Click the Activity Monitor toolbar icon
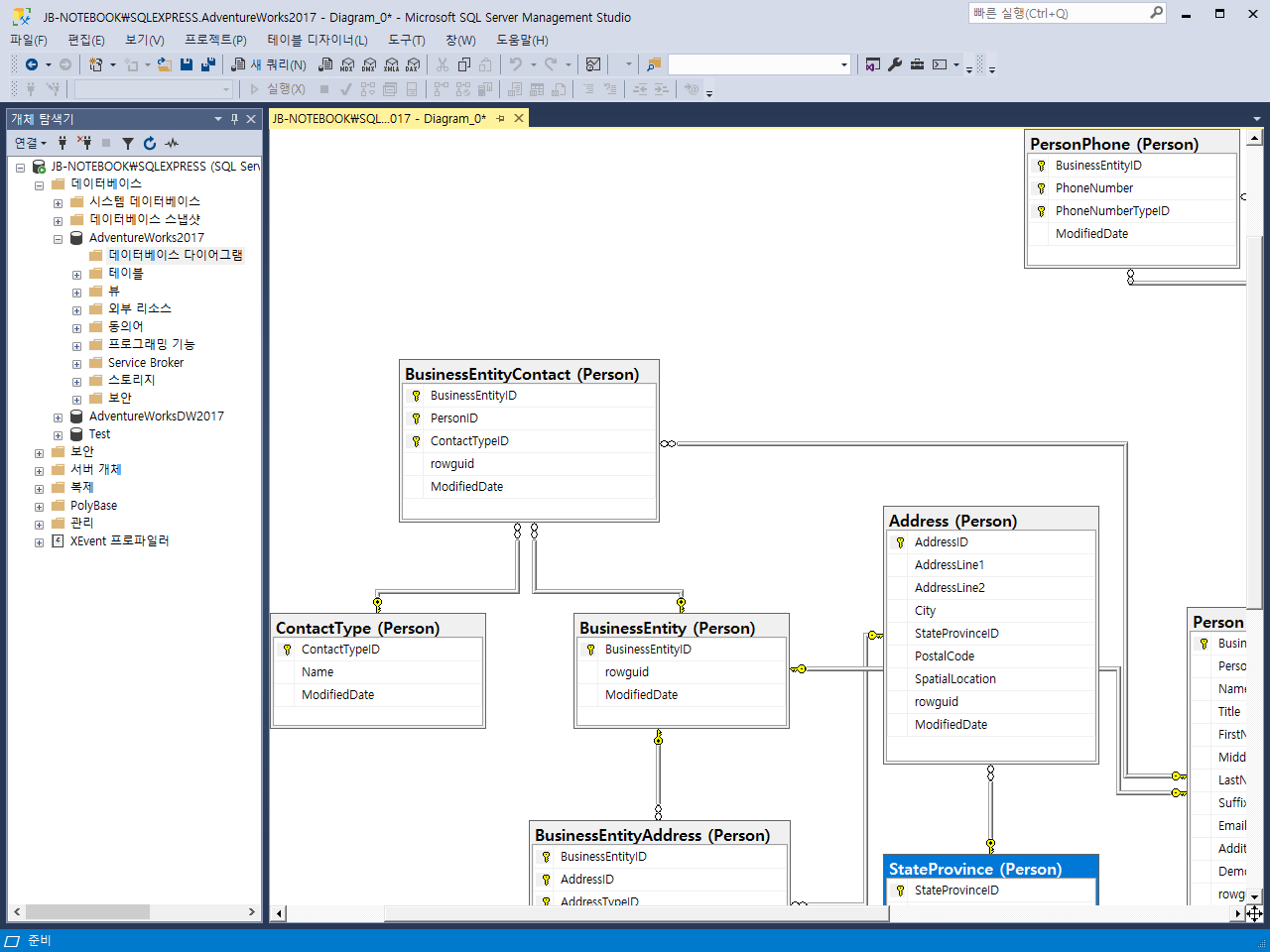The image size is (1270, 952). click(x=593, y=64)
